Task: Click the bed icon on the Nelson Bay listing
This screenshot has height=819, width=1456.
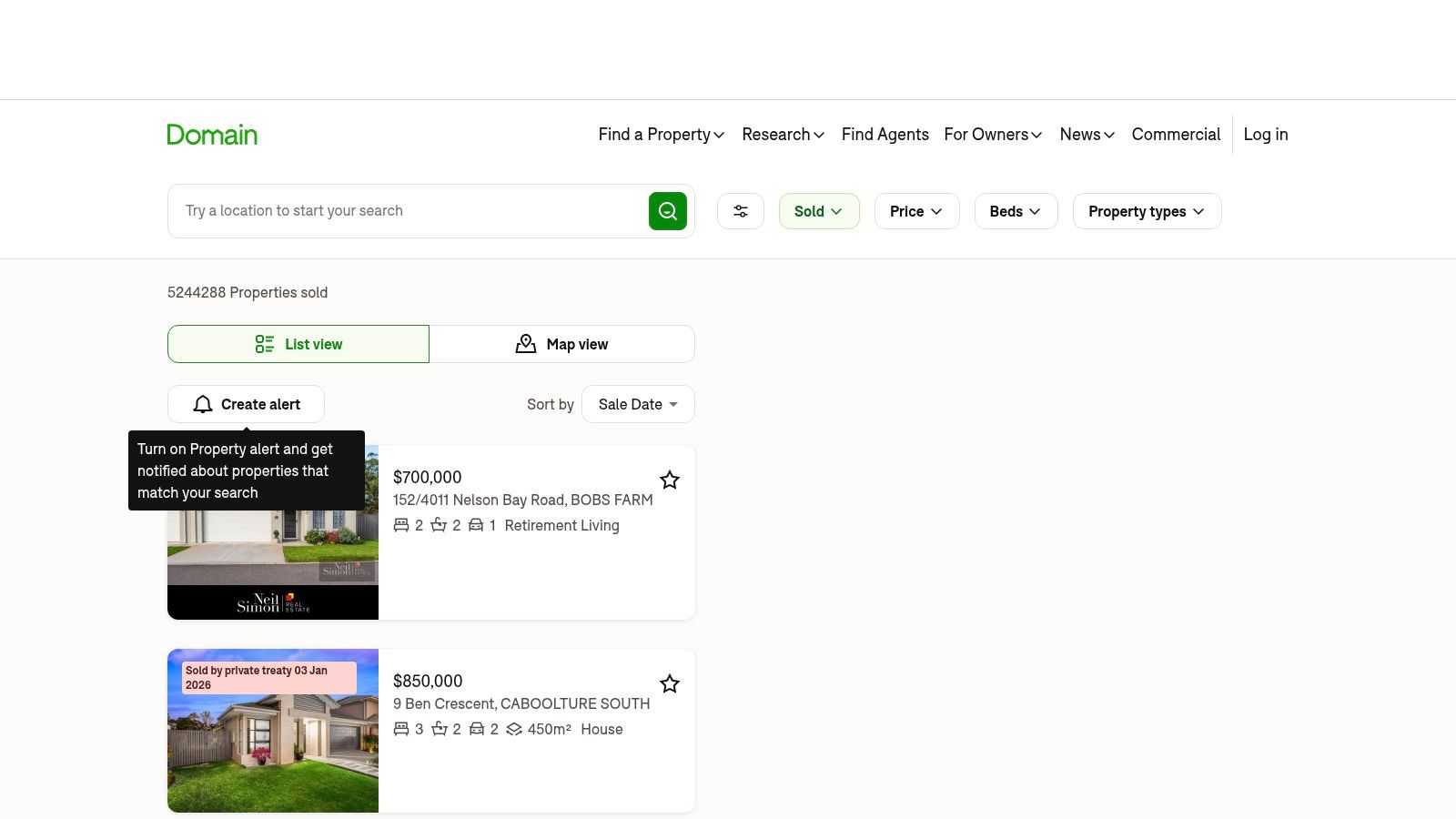Action: click(401, 525)
